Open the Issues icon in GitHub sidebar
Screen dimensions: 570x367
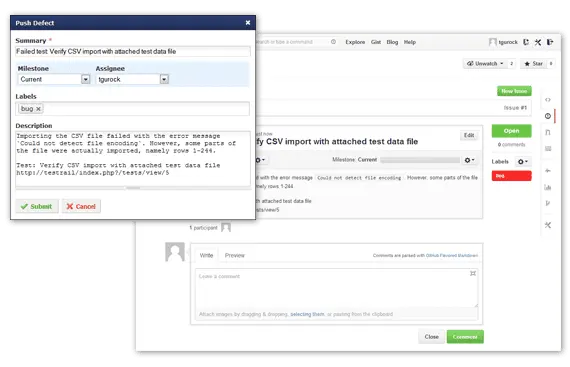(x=548, y=116)
